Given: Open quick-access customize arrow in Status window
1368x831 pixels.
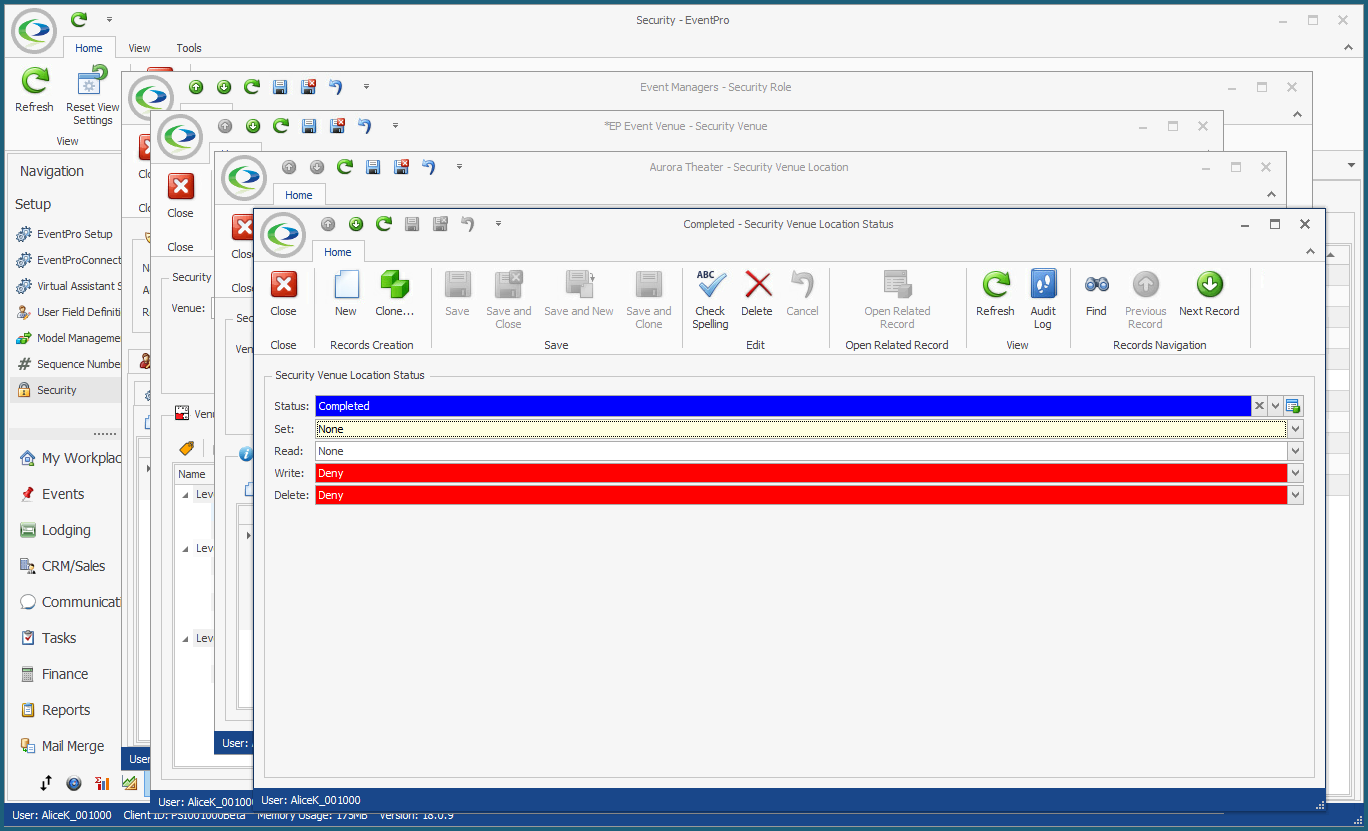Looking at the screenshot, I should click(x=498, y=224).
